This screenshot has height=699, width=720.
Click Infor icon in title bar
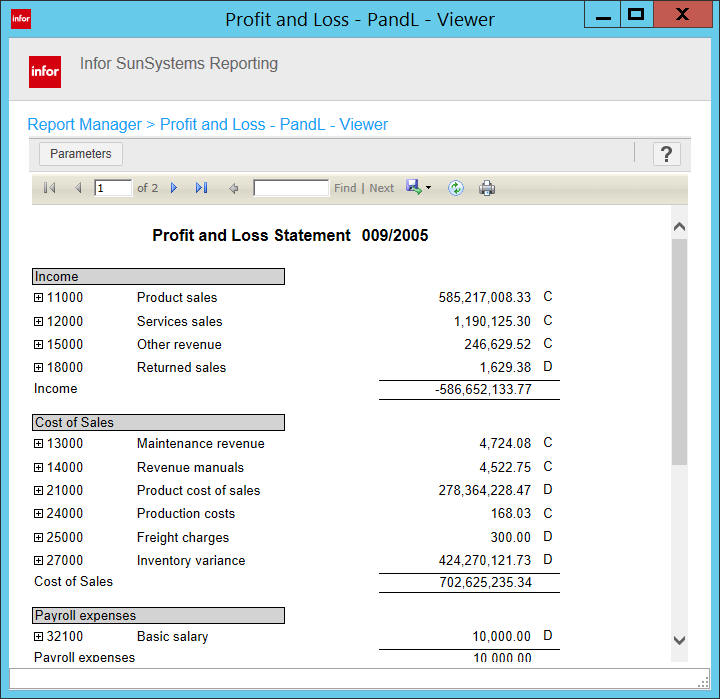[21, 19]
